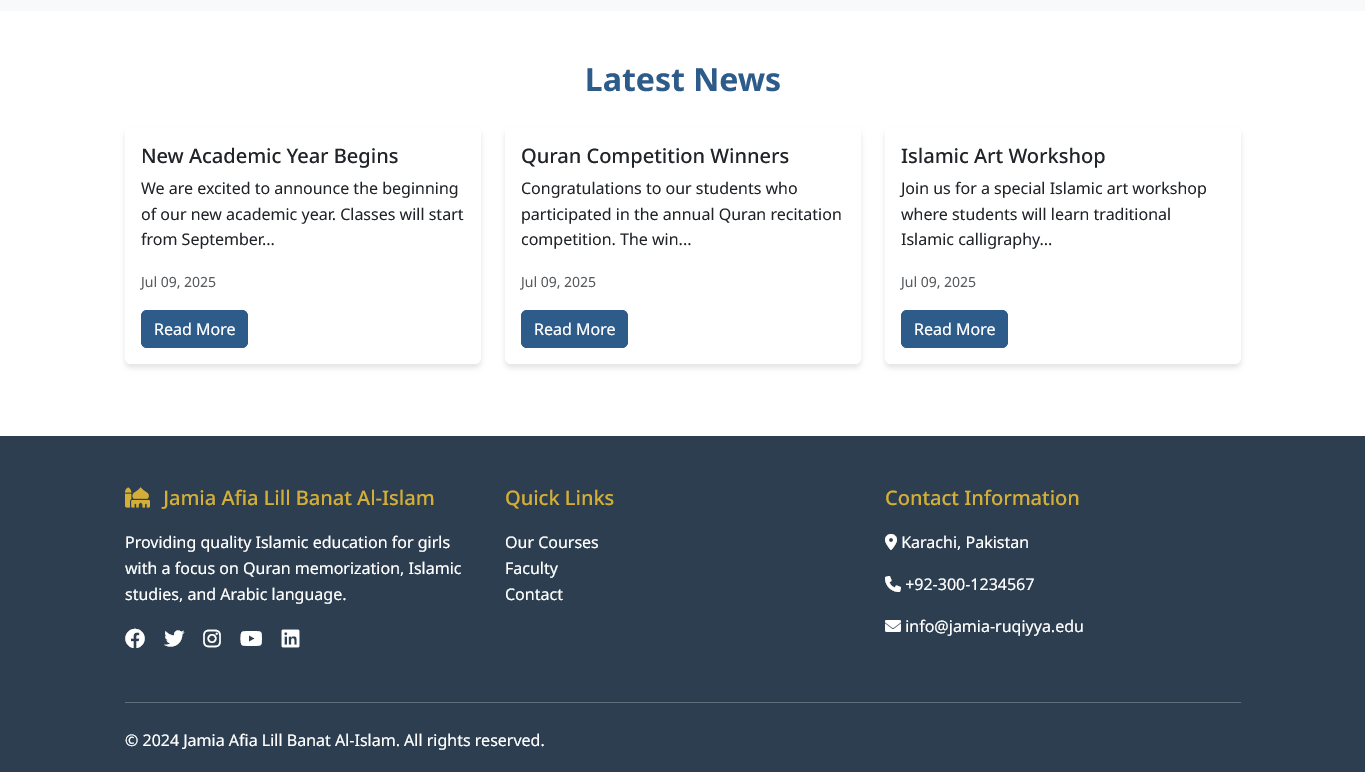Click the phone number +92-300-1234567
The height and width of the screenshot is (772, 1365).
coord(969,584)
